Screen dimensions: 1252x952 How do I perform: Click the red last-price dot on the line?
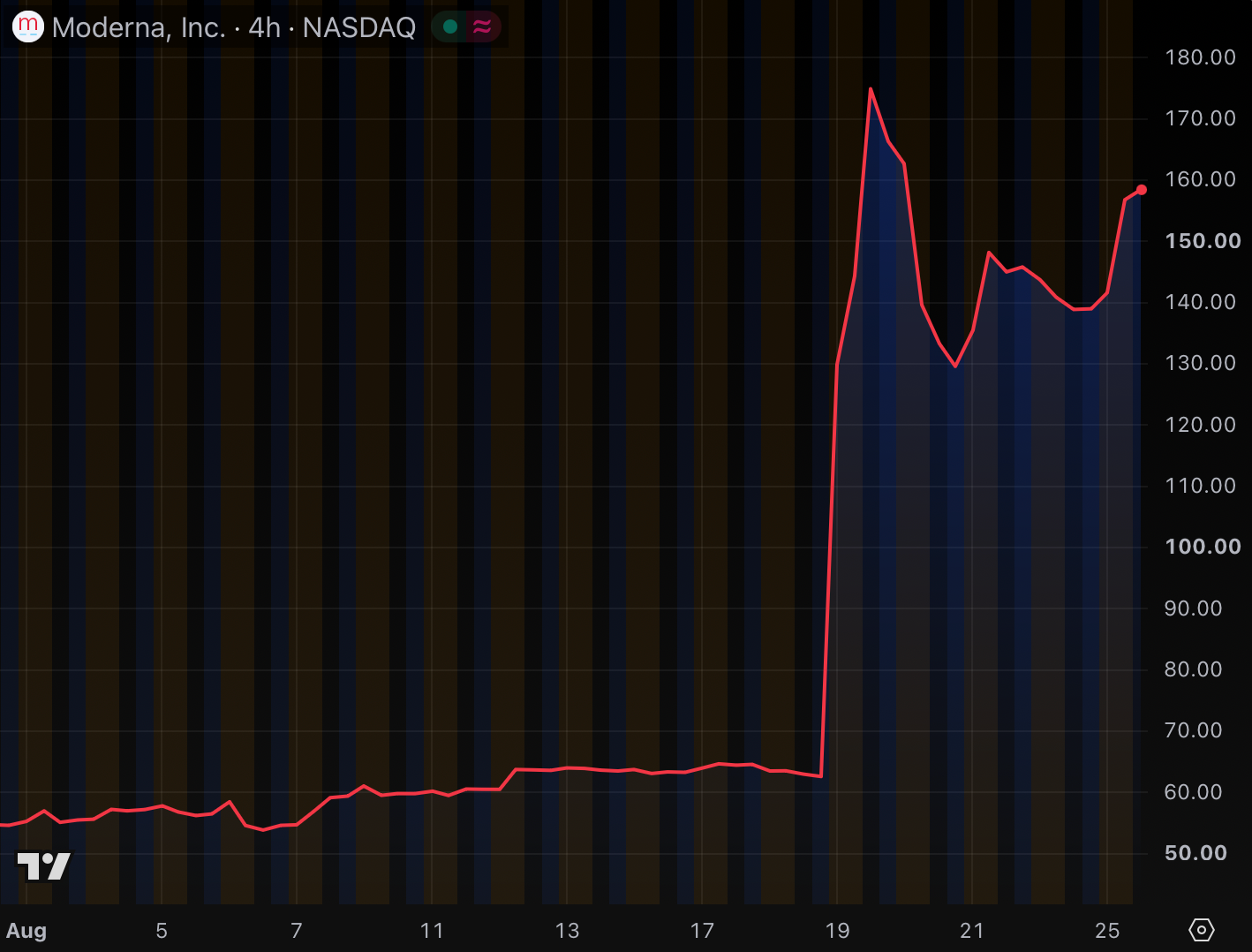pyautogui.click(x=1142, y=190)
